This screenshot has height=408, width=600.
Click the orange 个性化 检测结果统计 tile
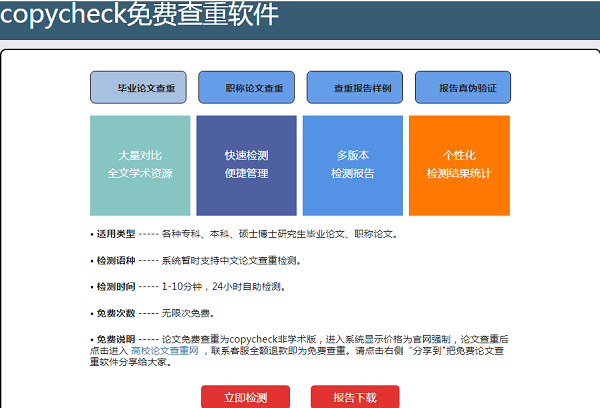459,165
